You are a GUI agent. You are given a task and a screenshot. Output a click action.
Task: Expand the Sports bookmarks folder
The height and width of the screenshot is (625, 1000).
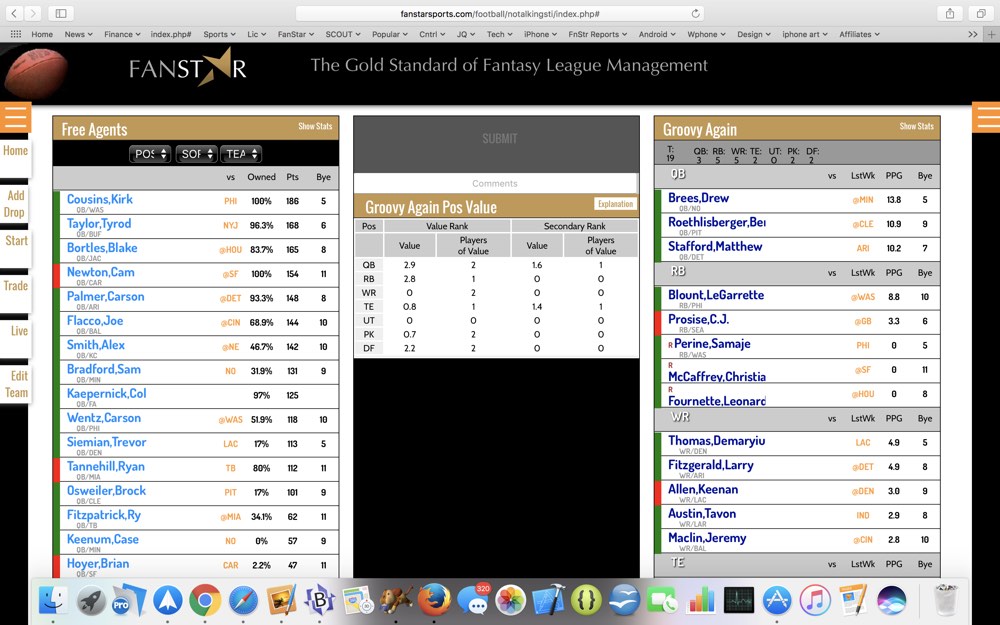click(x=219, y=34)
